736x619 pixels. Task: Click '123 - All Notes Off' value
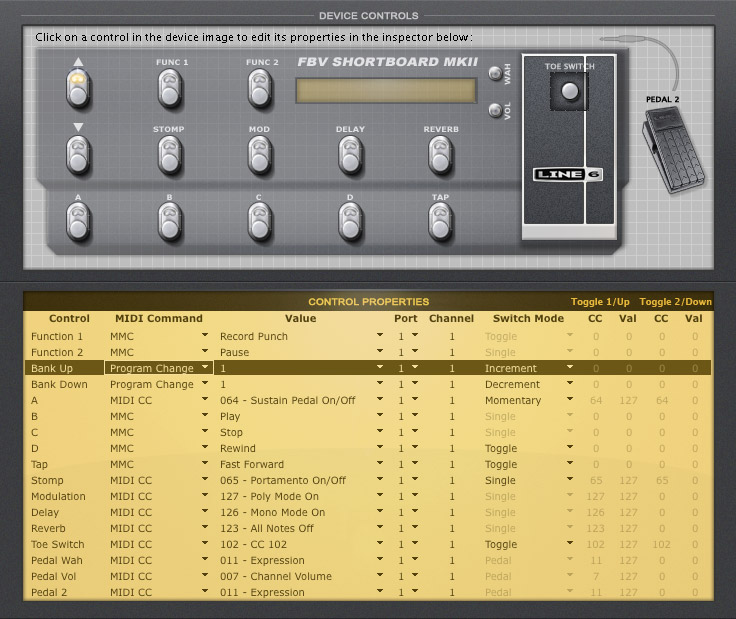pos(267,528)
